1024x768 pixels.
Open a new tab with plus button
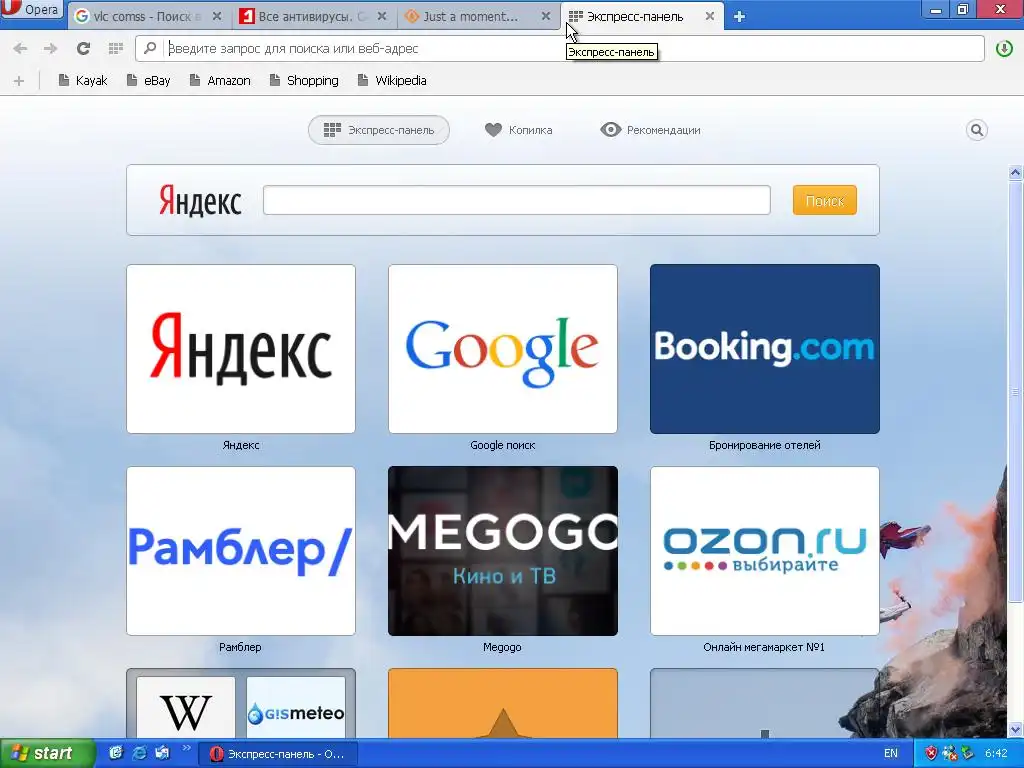coord(739,17)
